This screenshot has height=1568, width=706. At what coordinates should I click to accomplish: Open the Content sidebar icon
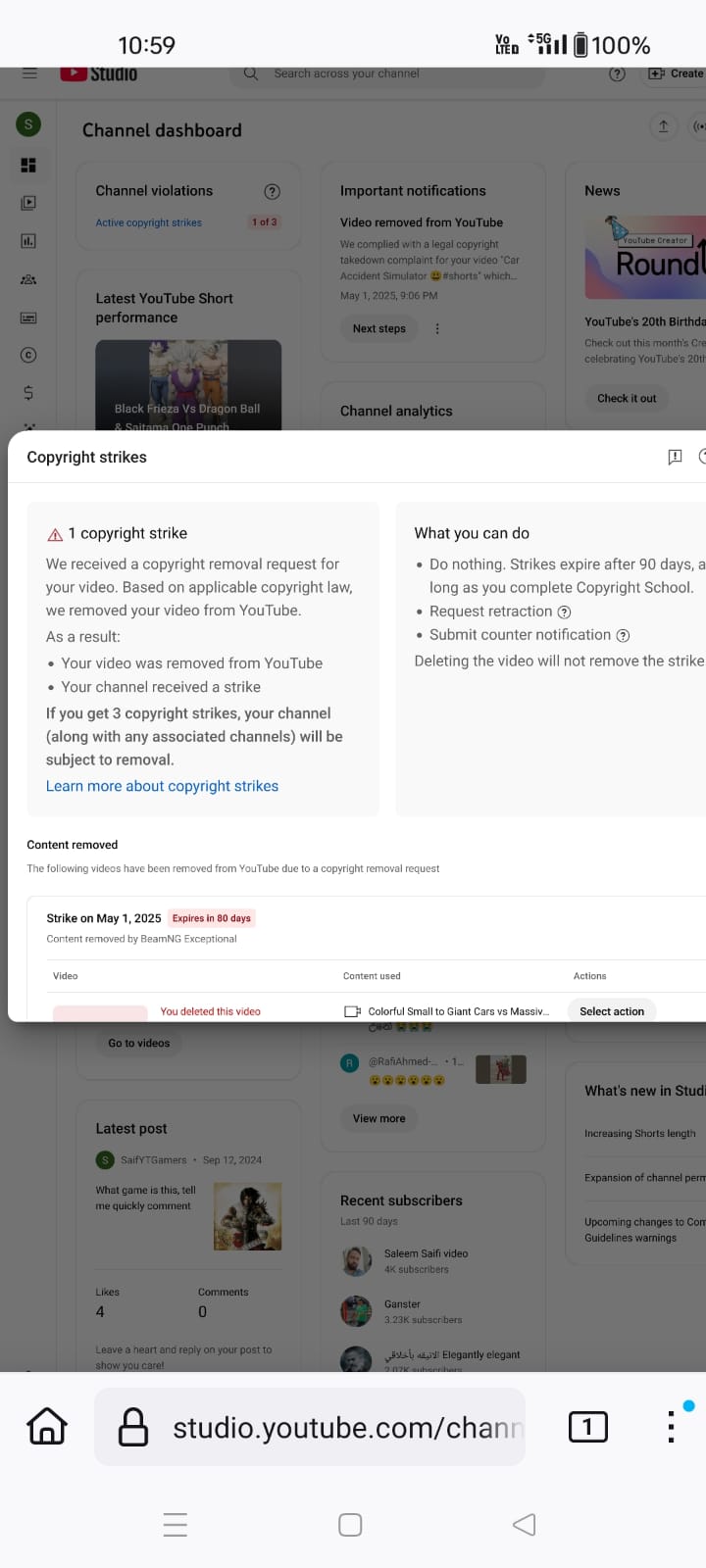coord(28,203)
